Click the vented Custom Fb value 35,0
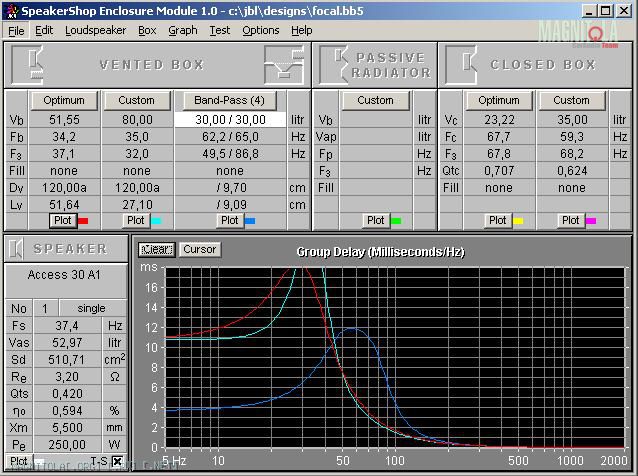638x476 pixels. [x=137, y=137]
